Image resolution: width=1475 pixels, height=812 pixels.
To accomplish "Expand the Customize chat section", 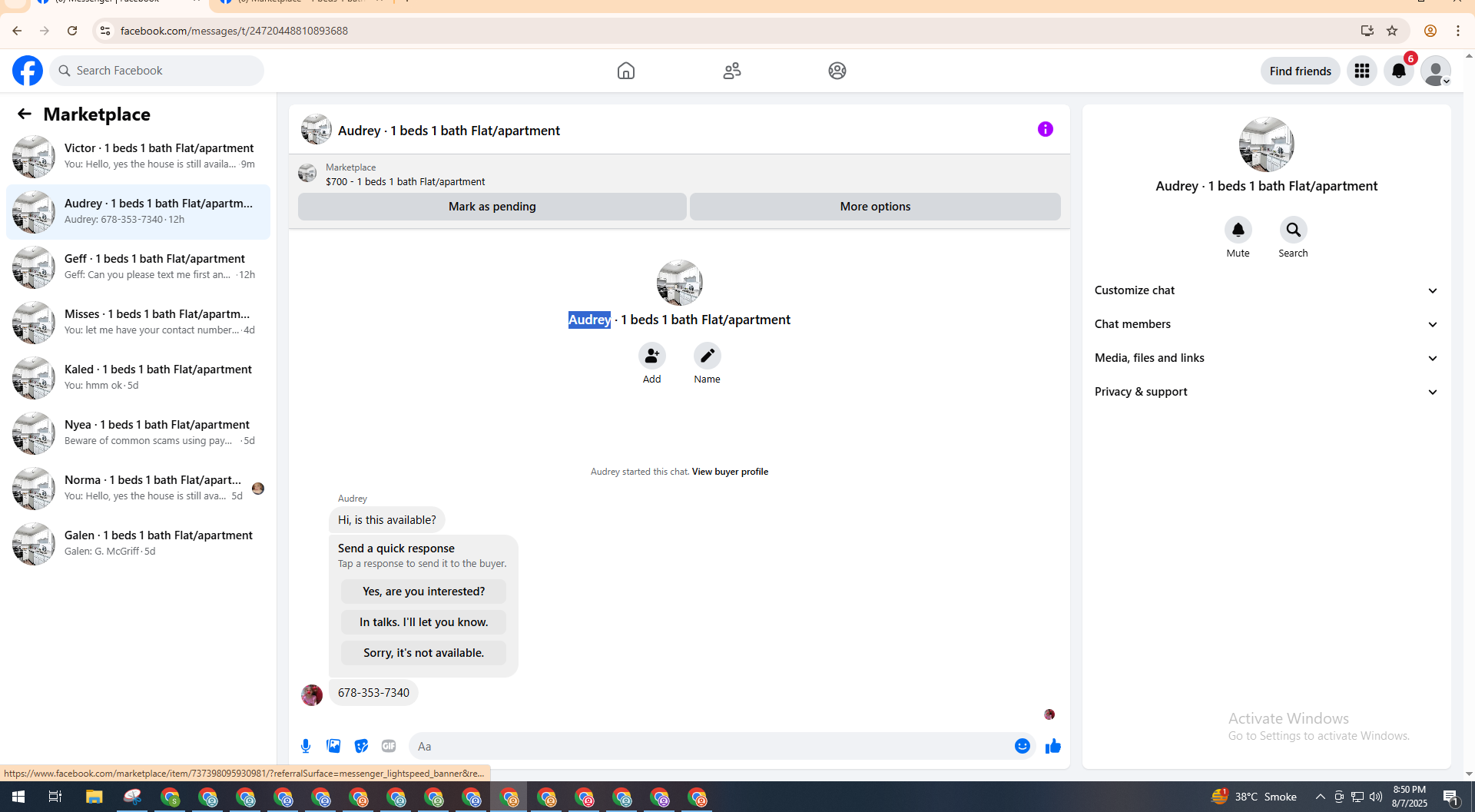I will coord(1267,290).
